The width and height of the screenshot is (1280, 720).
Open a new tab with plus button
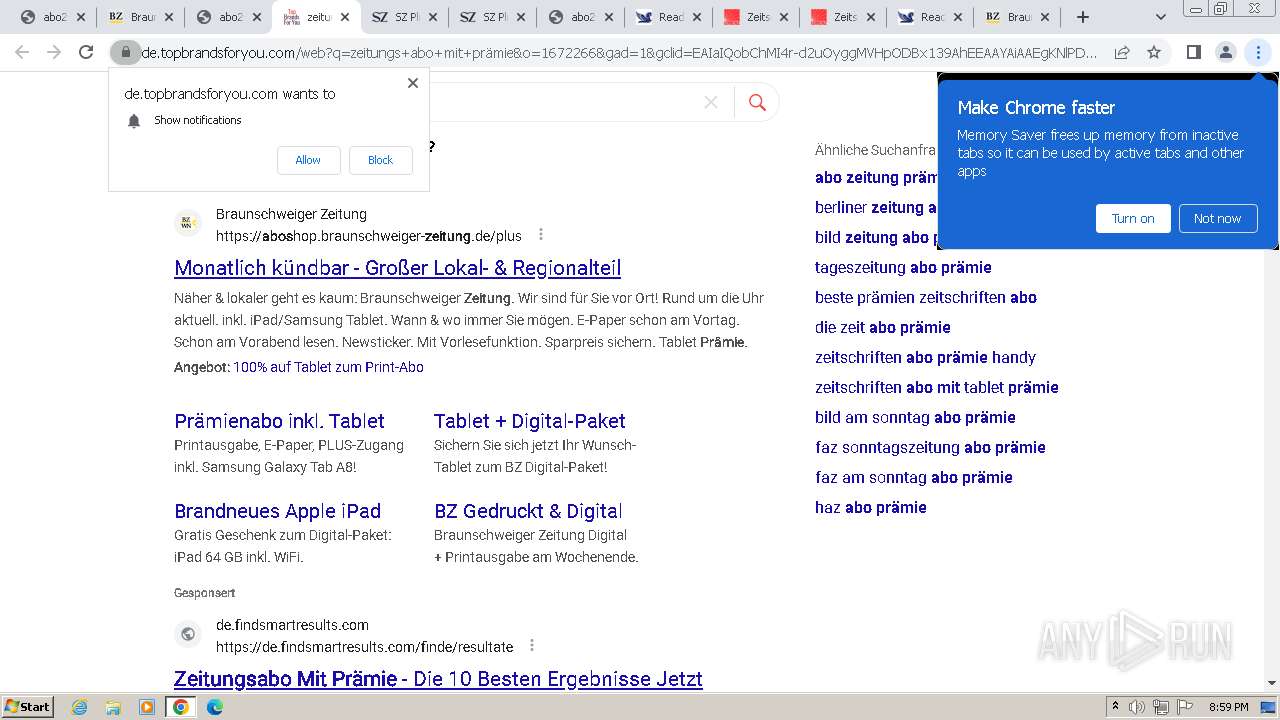coord(1083,17)
